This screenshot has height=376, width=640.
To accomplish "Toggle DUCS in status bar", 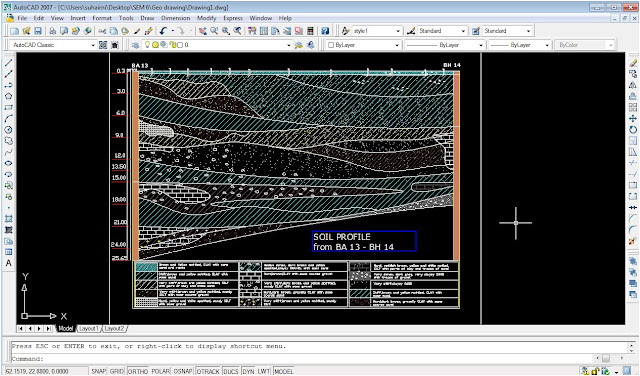I will pos(231,371).
